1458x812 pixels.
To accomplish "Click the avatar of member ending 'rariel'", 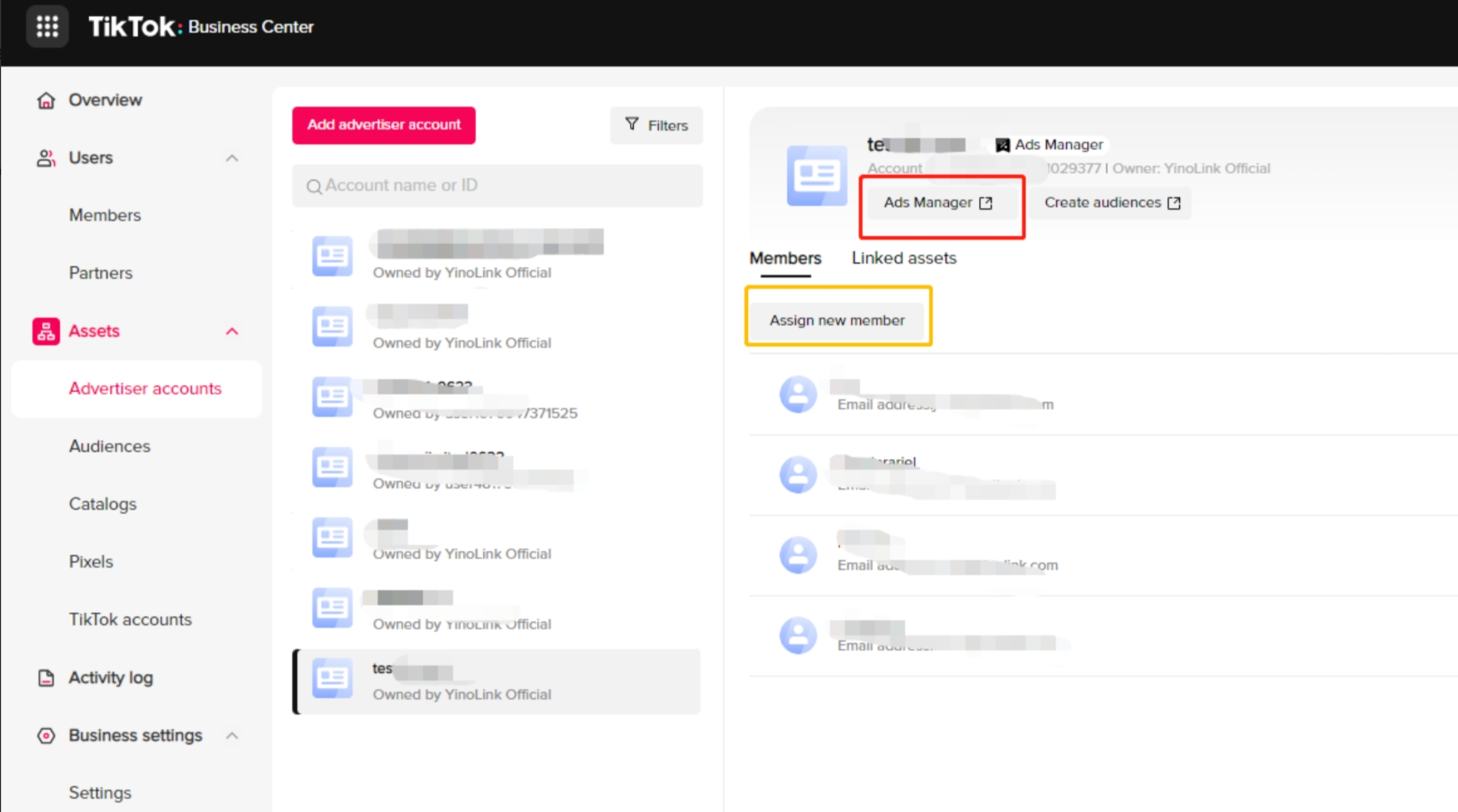I will pyautogui.click(x=798, y=475).
